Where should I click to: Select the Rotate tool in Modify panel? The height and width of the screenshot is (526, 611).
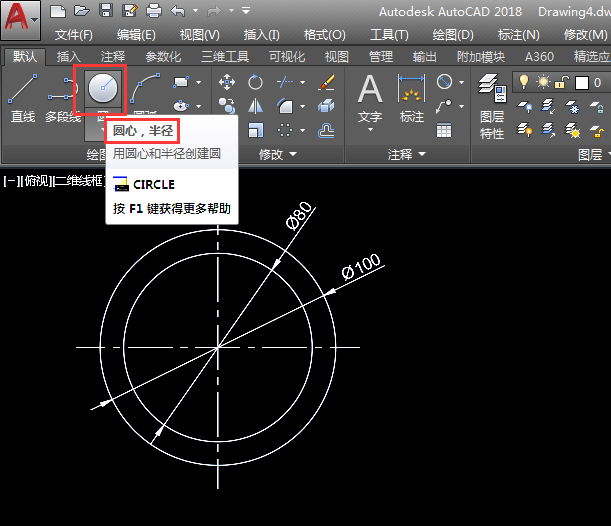256,82
